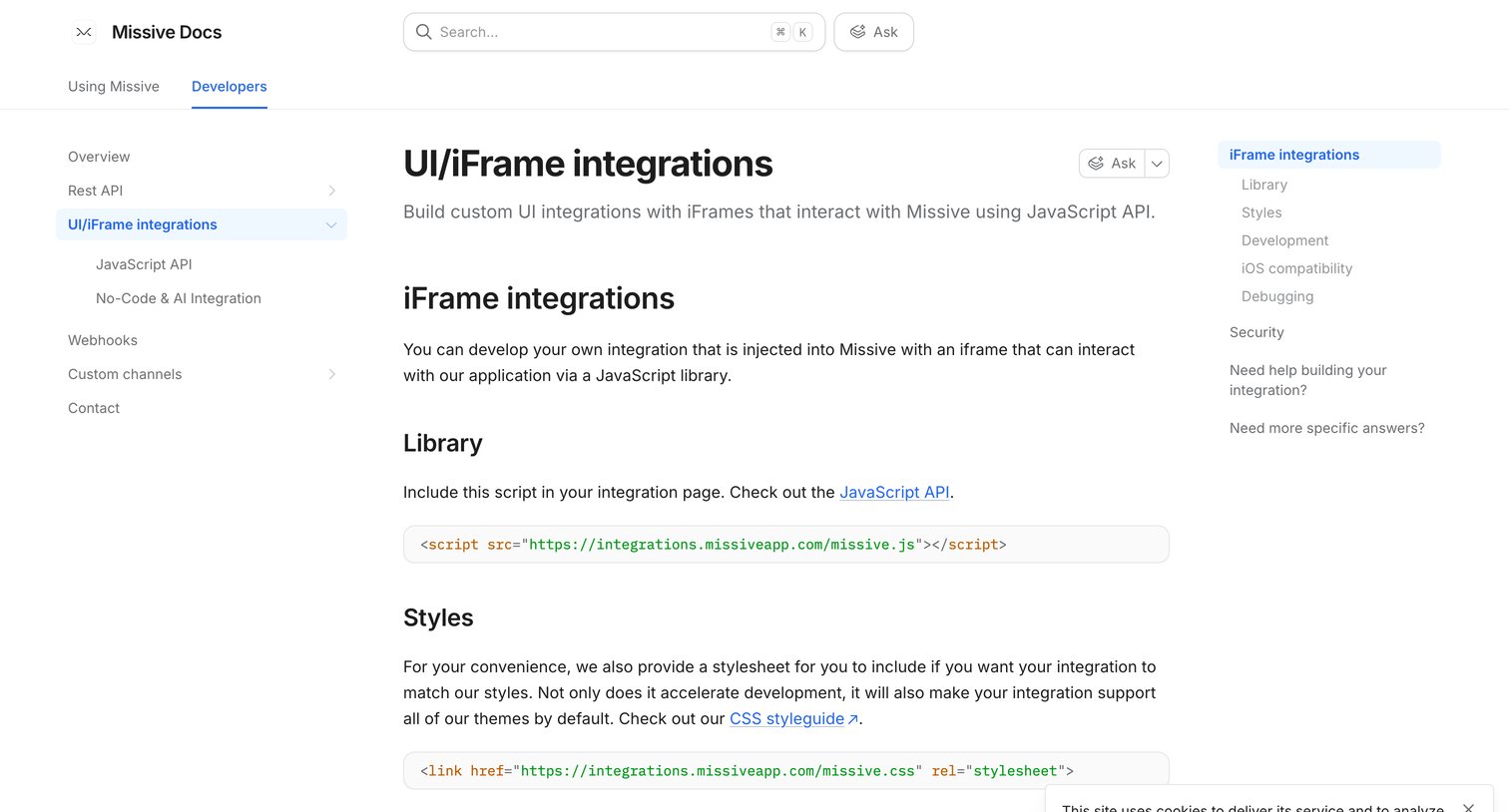Jump to Need more specific answers
Screen dimensions: 1509x812
point(1327,428)
